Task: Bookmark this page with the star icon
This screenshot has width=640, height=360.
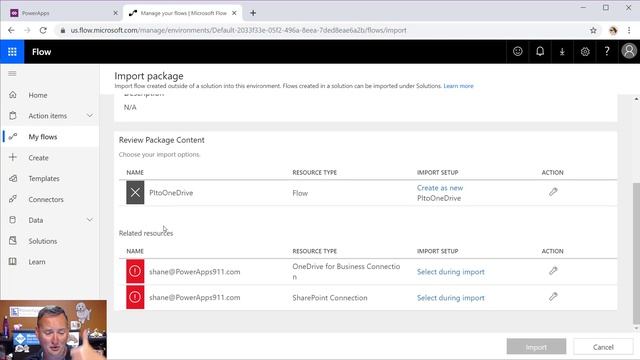Action: tap(593, 30)
